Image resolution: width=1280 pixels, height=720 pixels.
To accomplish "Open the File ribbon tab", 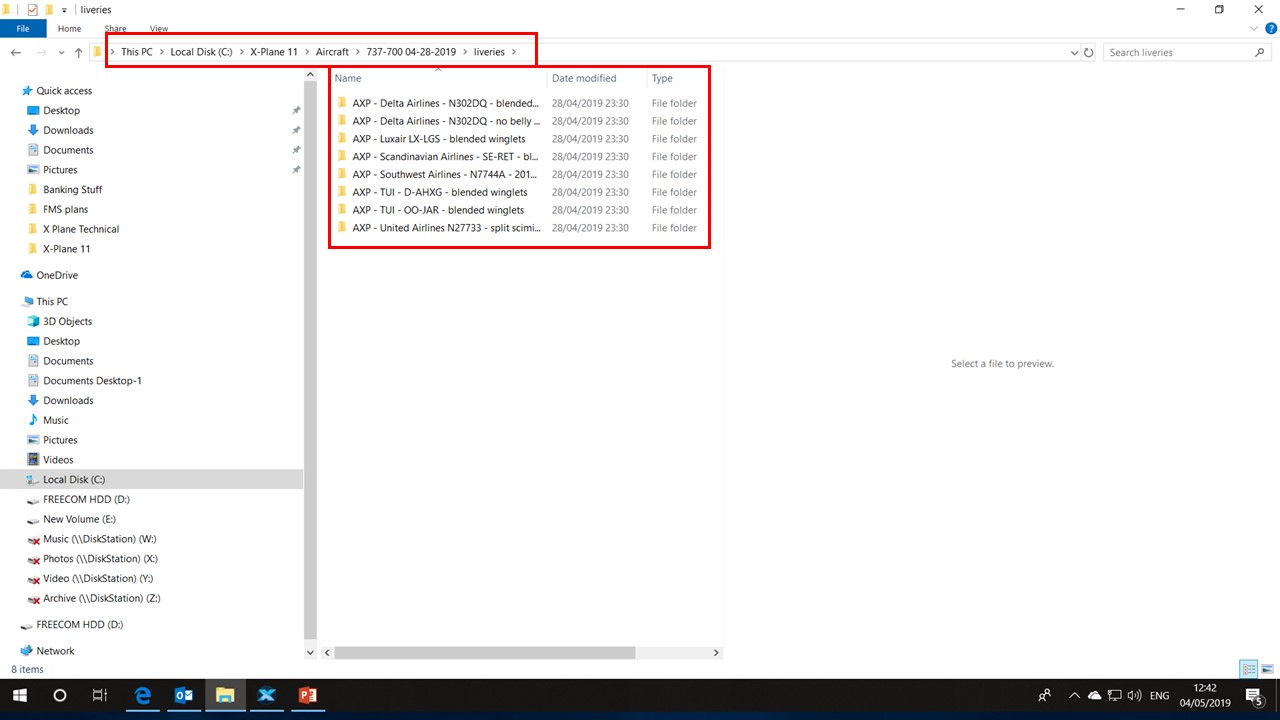I will (x=22, y=29).
